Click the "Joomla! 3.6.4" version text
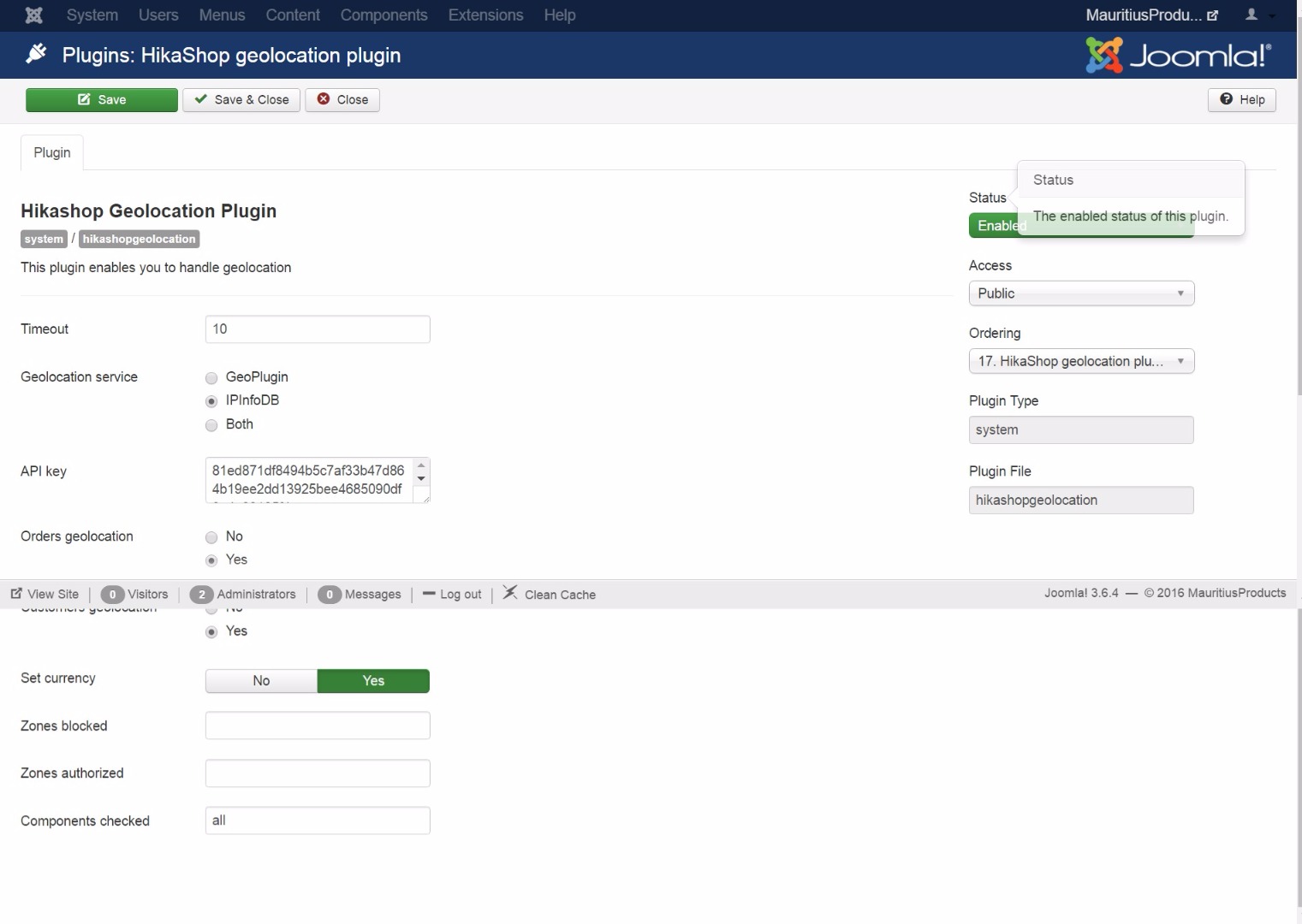 [x=1081, y=593]
